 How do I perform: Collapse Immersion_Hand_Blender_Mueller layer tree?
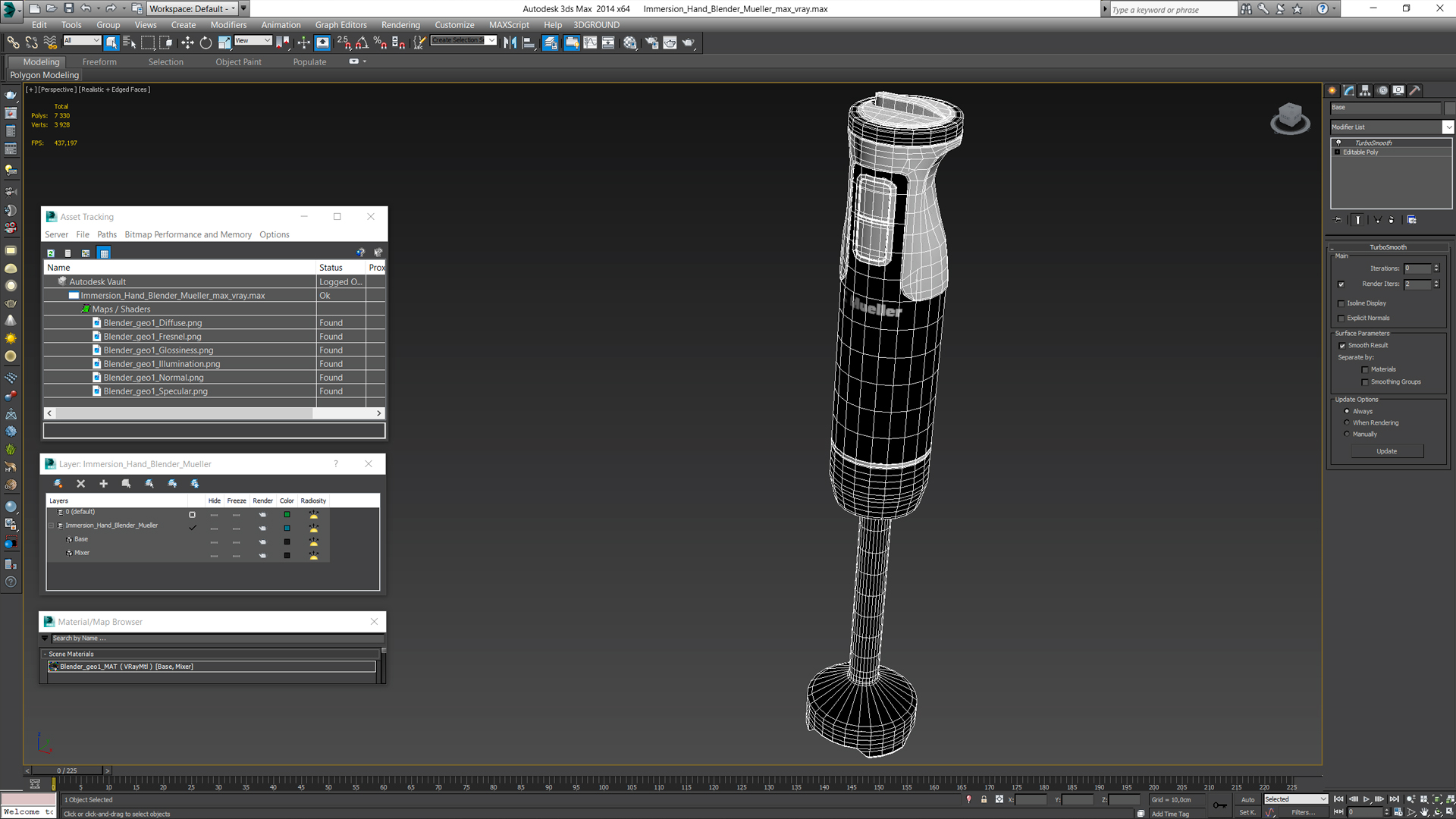point(52,526)
